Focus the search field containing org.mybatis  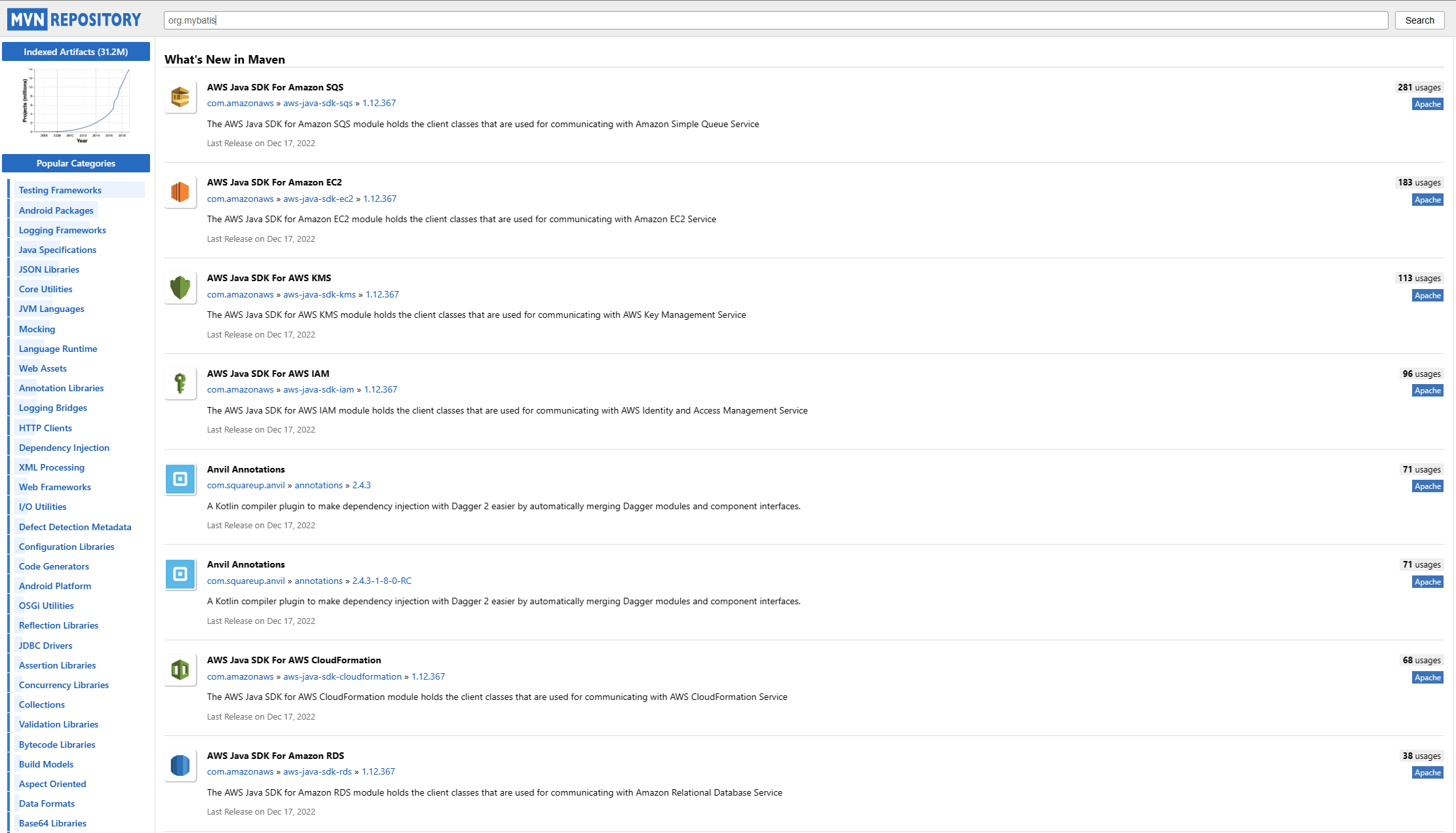pos(775,20)
